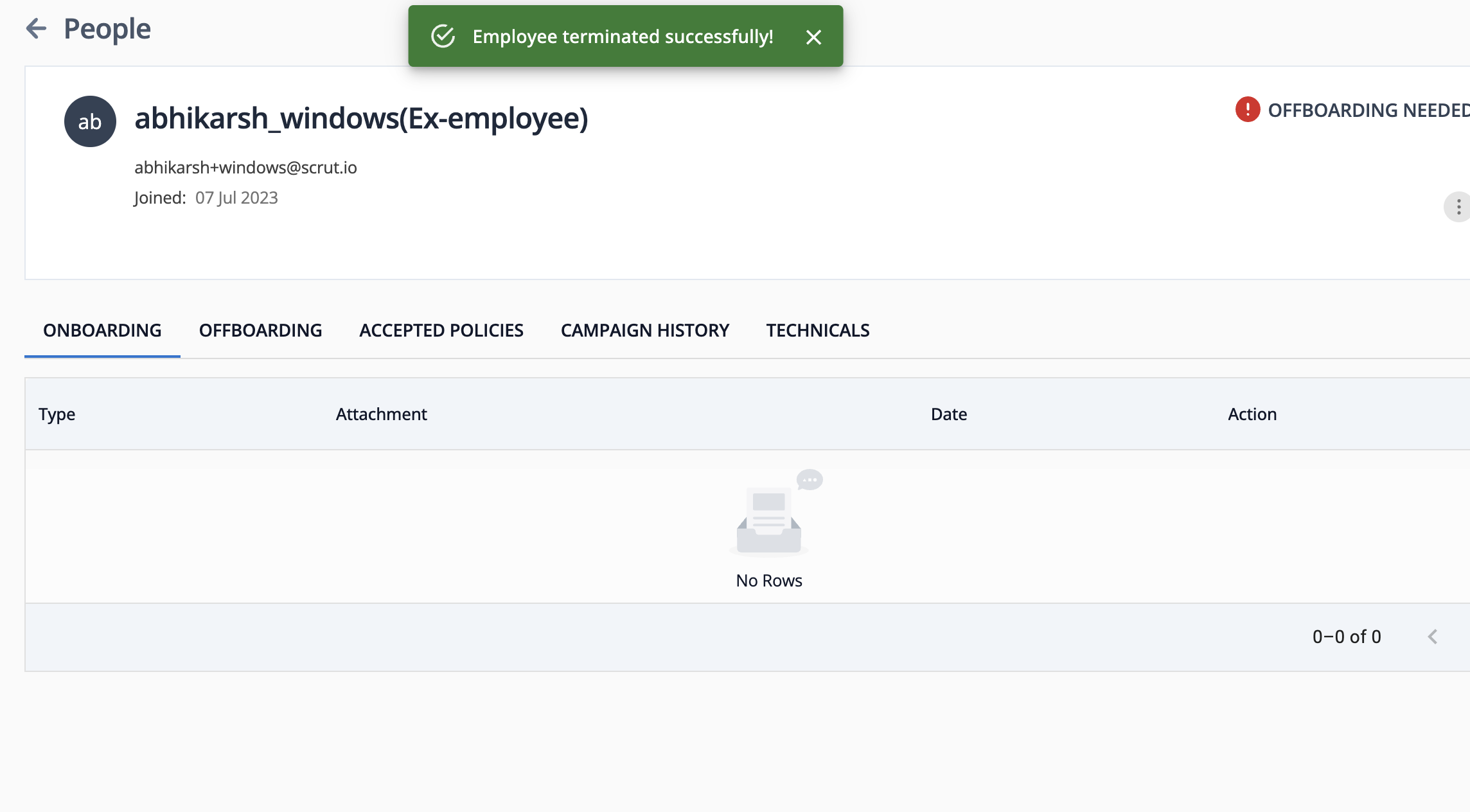Screen dimensions: 1470x812
Task: Switch to the Offboarding tab
Action: click(260, 330)
